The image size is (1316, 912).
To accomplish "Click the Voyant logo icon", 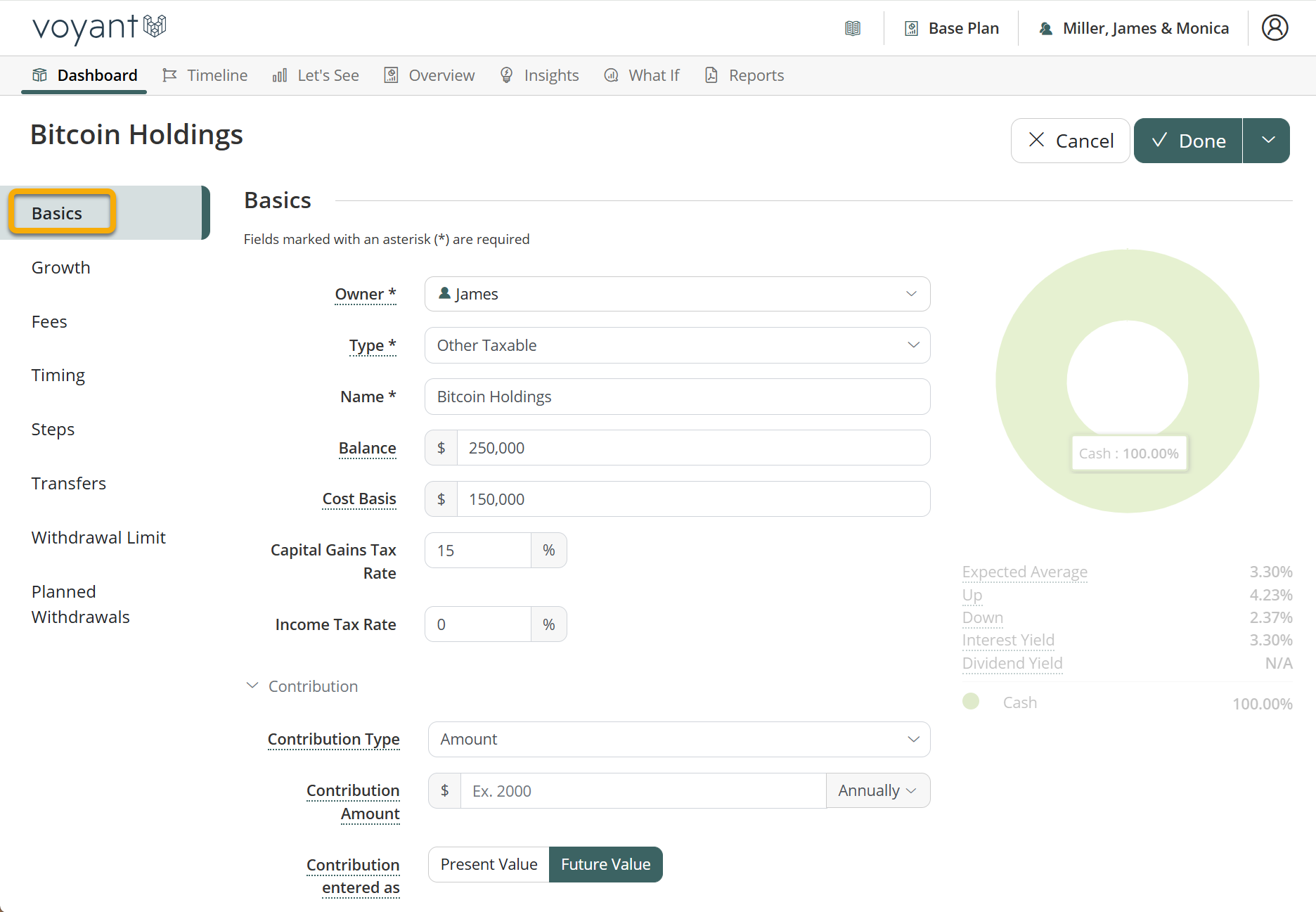I will [154, 27].
